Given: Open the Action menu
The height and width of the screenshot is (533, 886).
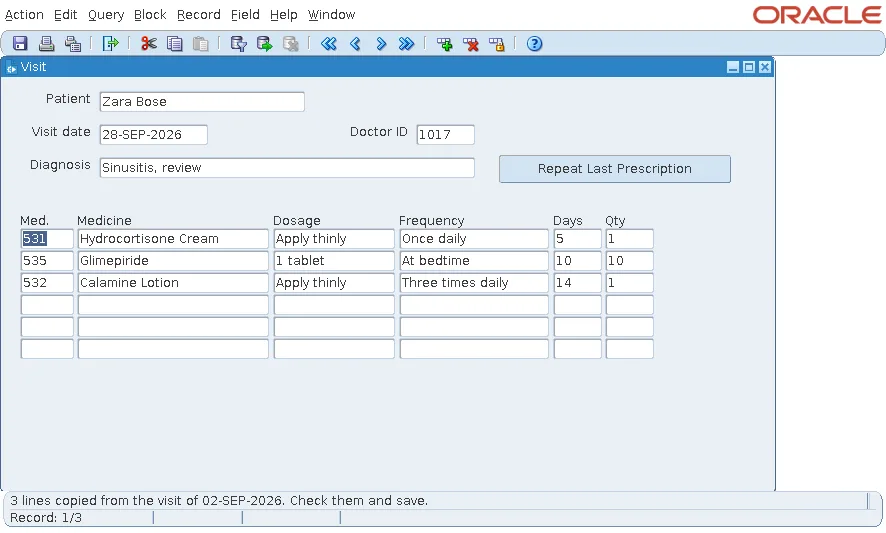Looking at the screenshot, I should point(24,15).
